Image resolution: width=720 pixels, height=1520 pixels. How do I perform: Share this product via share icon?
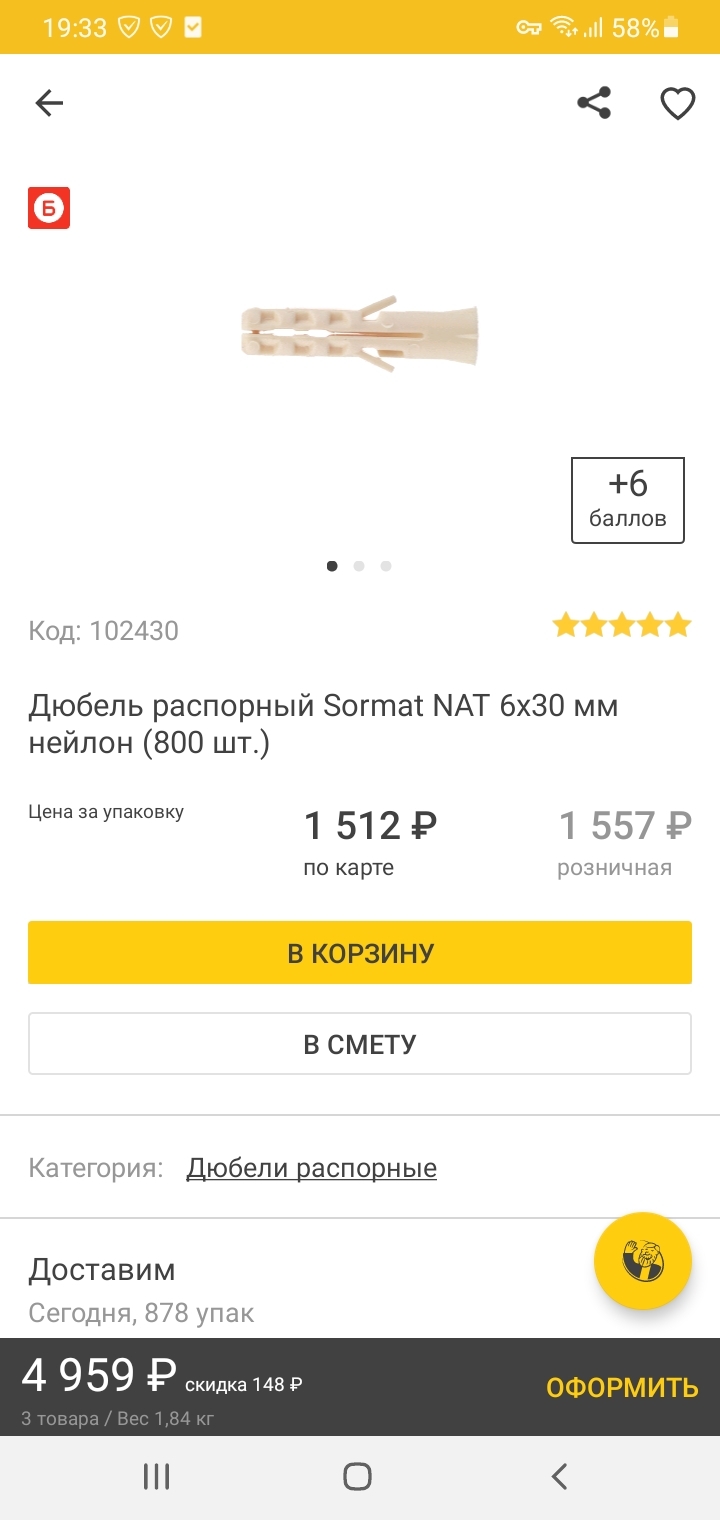coord(594,103)
